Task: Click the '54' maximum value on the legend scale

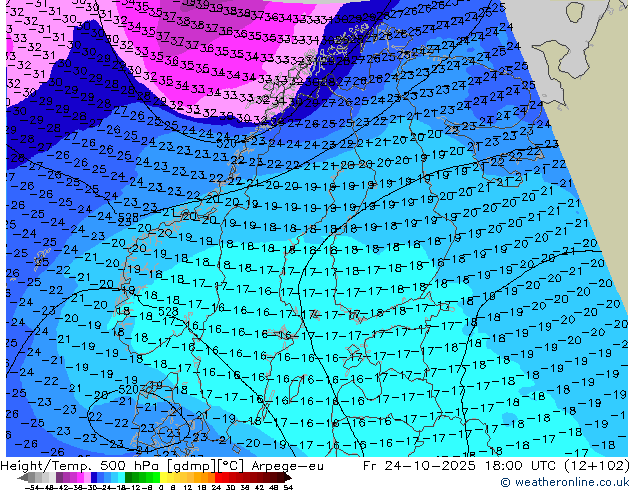Action: click(x=287, y=488)
